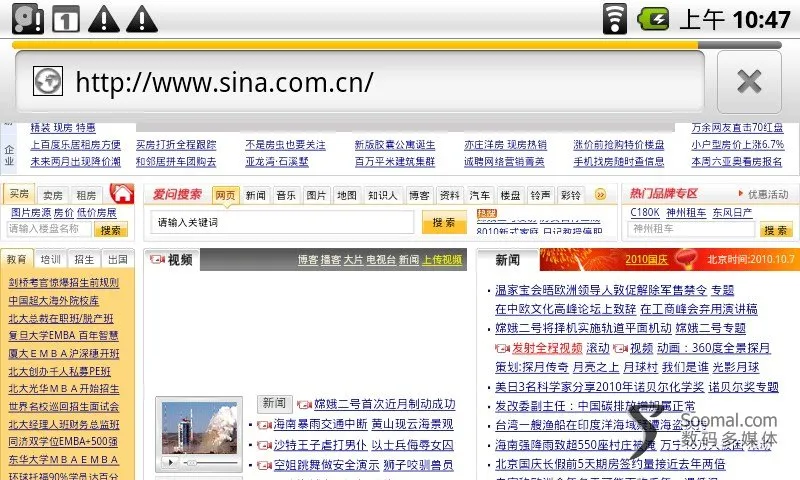Click video icon beside 空姐跳舞做安全演示

264,465
